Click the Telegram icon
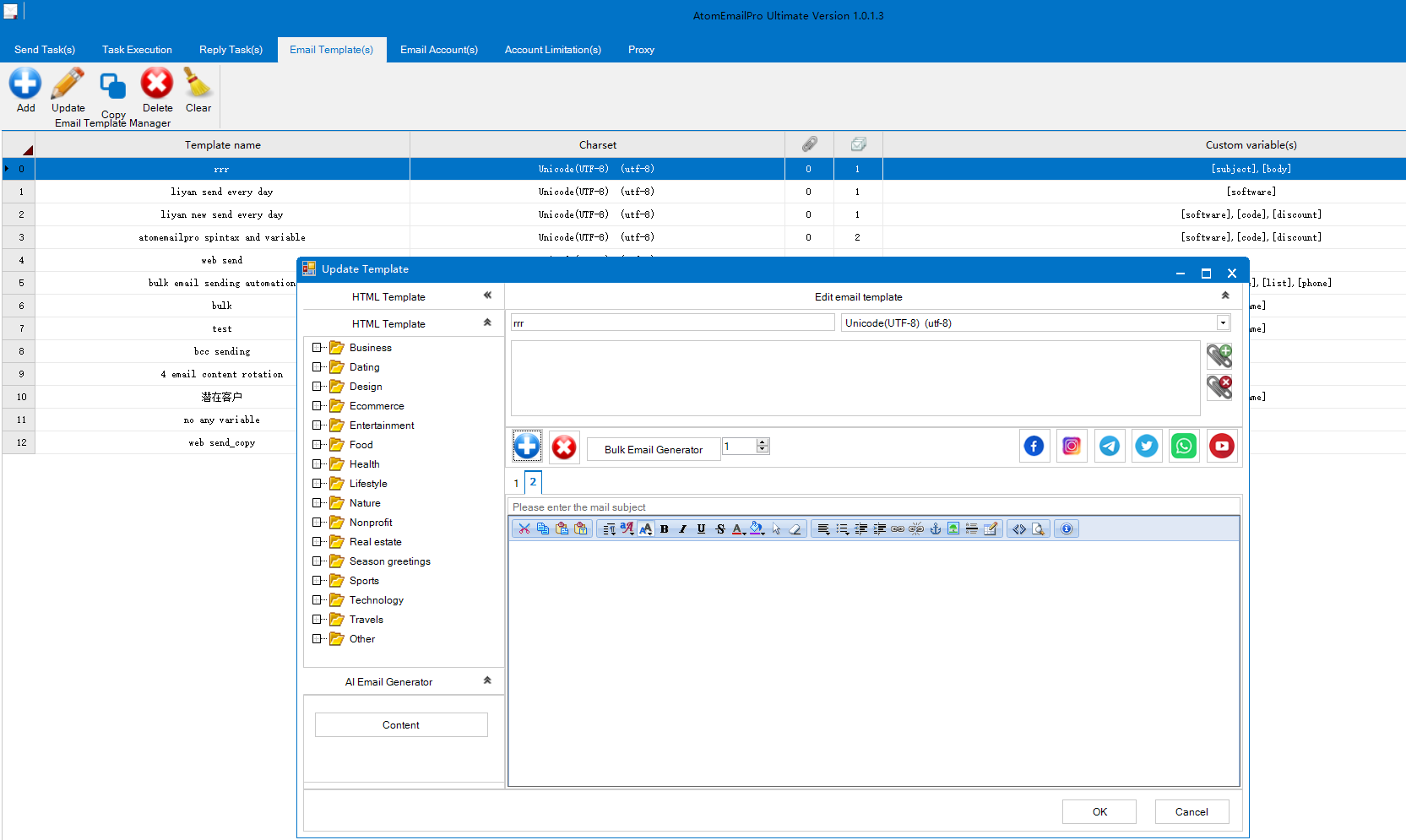The width and height of the screenshot is (1406, 840). click(x=1110, y=446)
